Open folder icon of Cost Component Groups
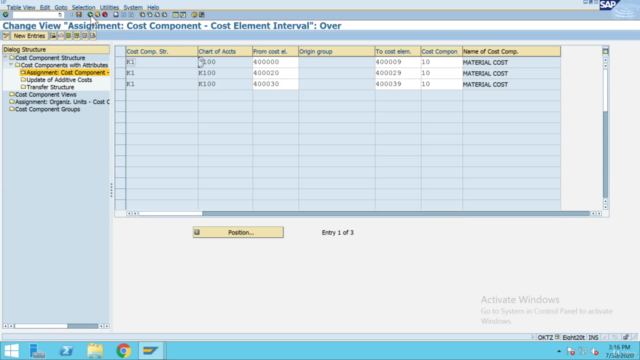The height and width of the screenshot is (360, 640). click(x=12, y=109)
